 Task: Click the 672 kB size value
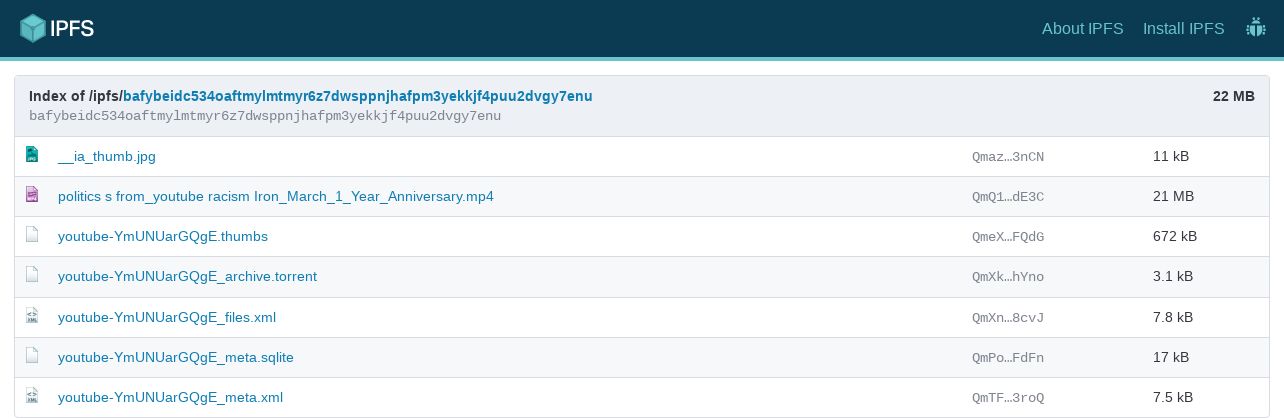(x=1175, y=236)
